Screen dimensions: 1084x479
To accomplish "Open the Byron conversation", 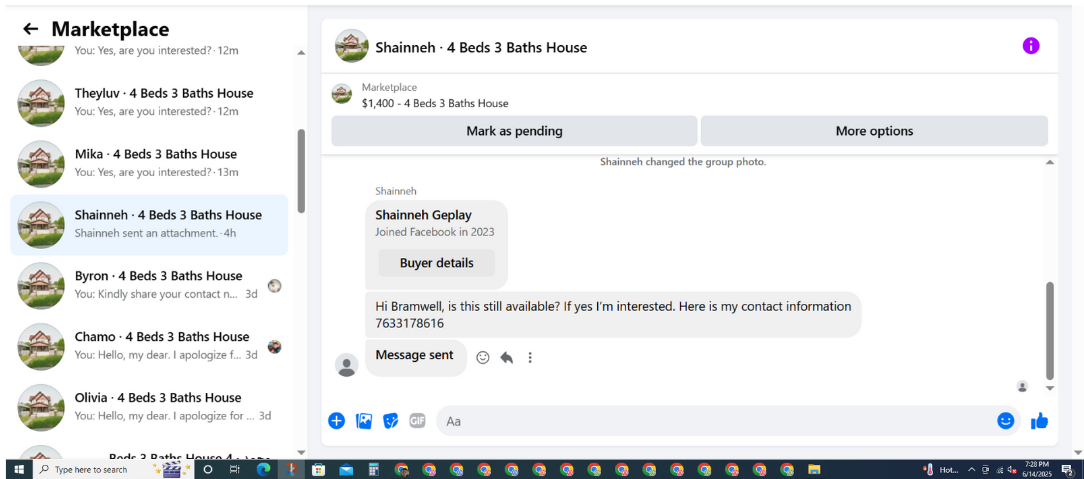I will tap(149, 285).
